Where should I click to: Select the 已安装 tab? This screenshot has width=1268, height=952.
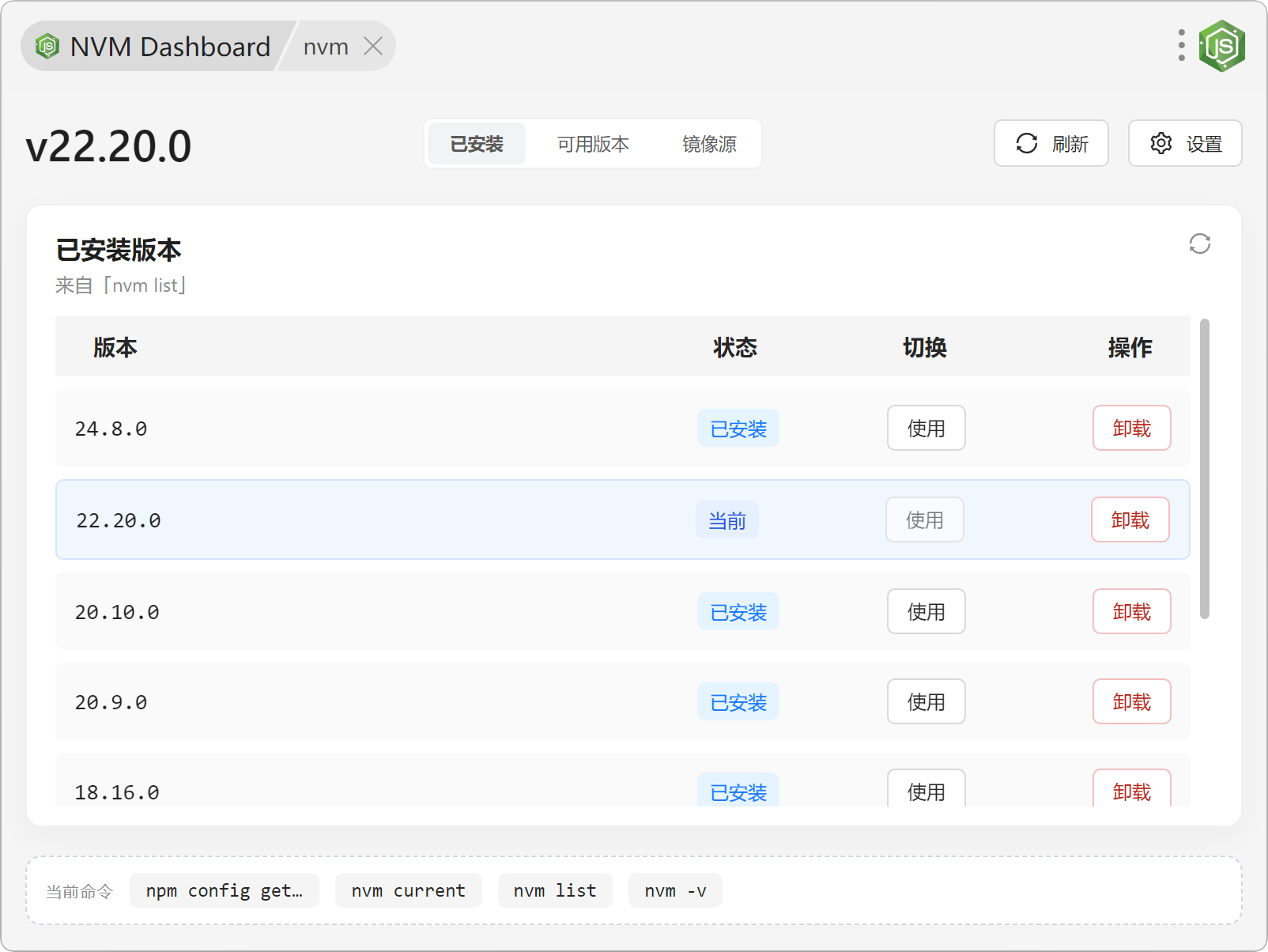click(x=477, y=144)
